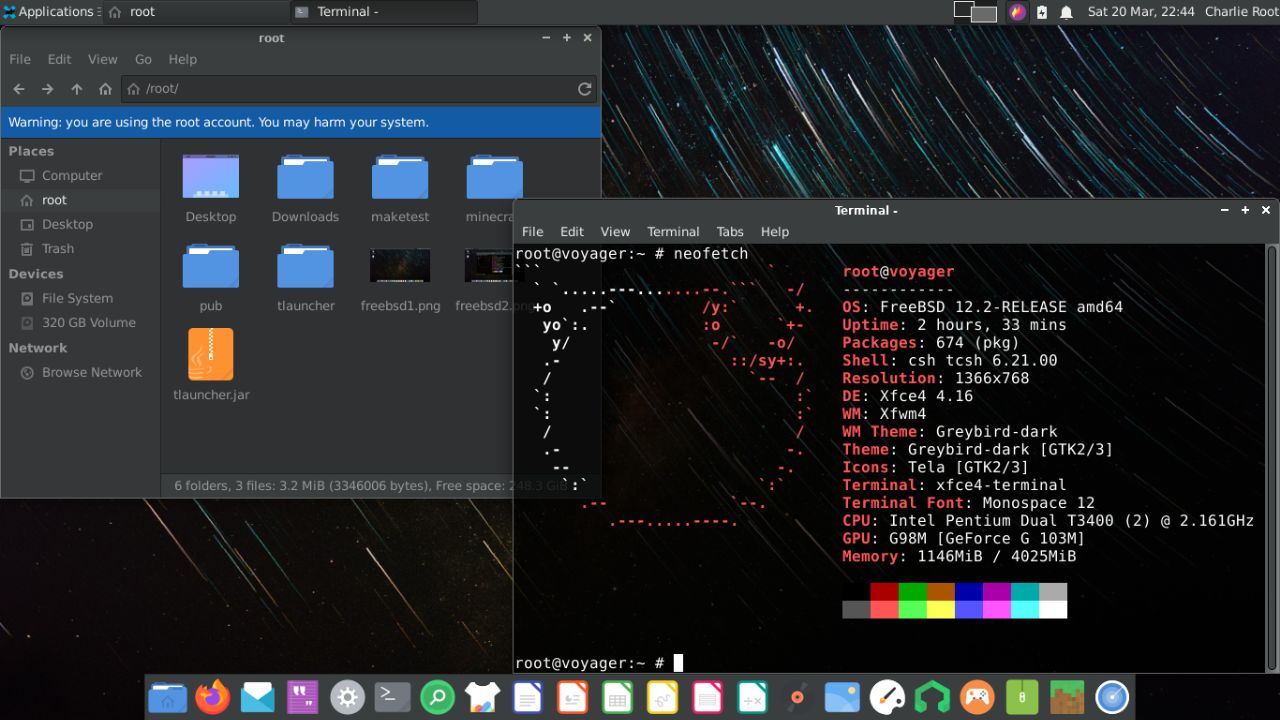Screen dimensions: 1280x720
Task: Open the paintbrush drawing app in dock
Action: (x=887, y=697)
